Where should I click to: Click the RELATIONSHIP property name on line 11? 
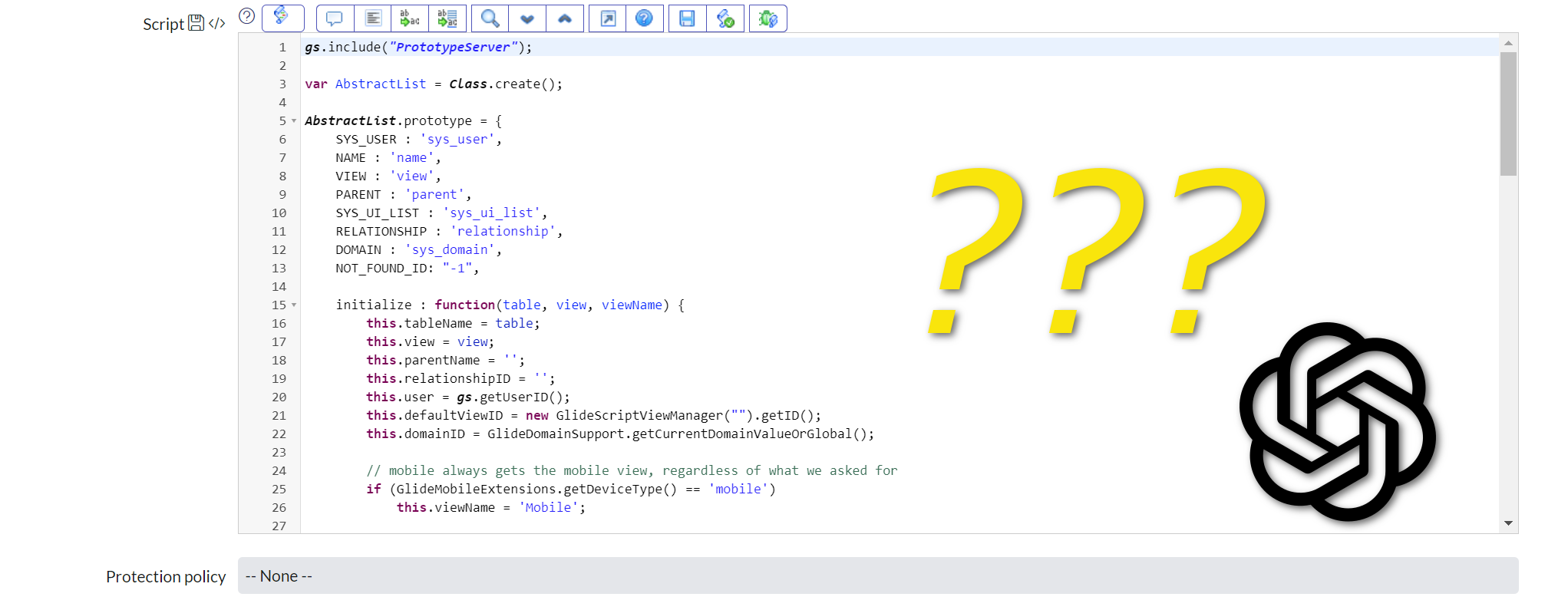[381, 232]
